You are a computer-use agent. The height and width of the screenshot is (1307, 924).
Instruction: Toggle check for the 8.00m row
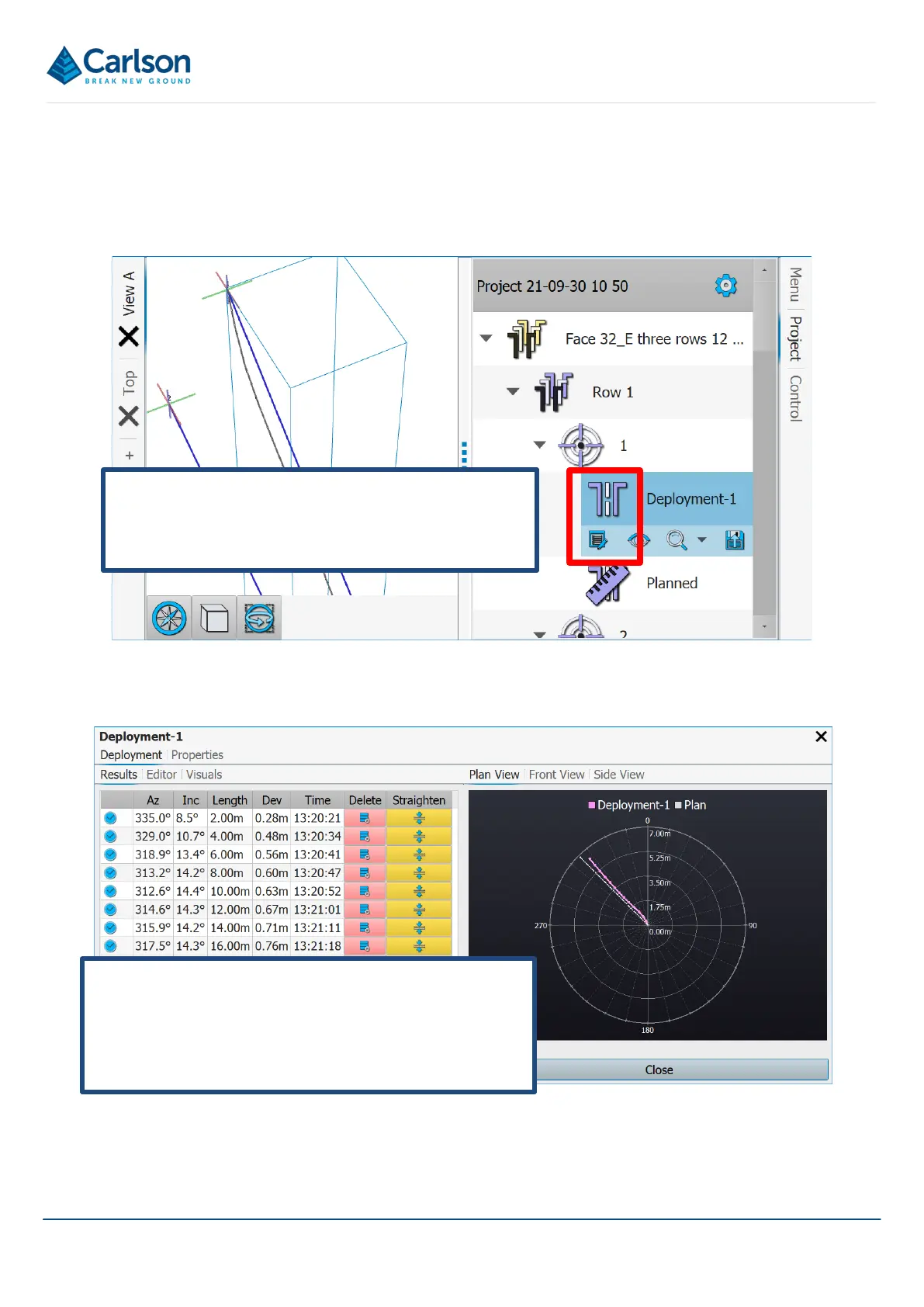[x=111, y=873]
